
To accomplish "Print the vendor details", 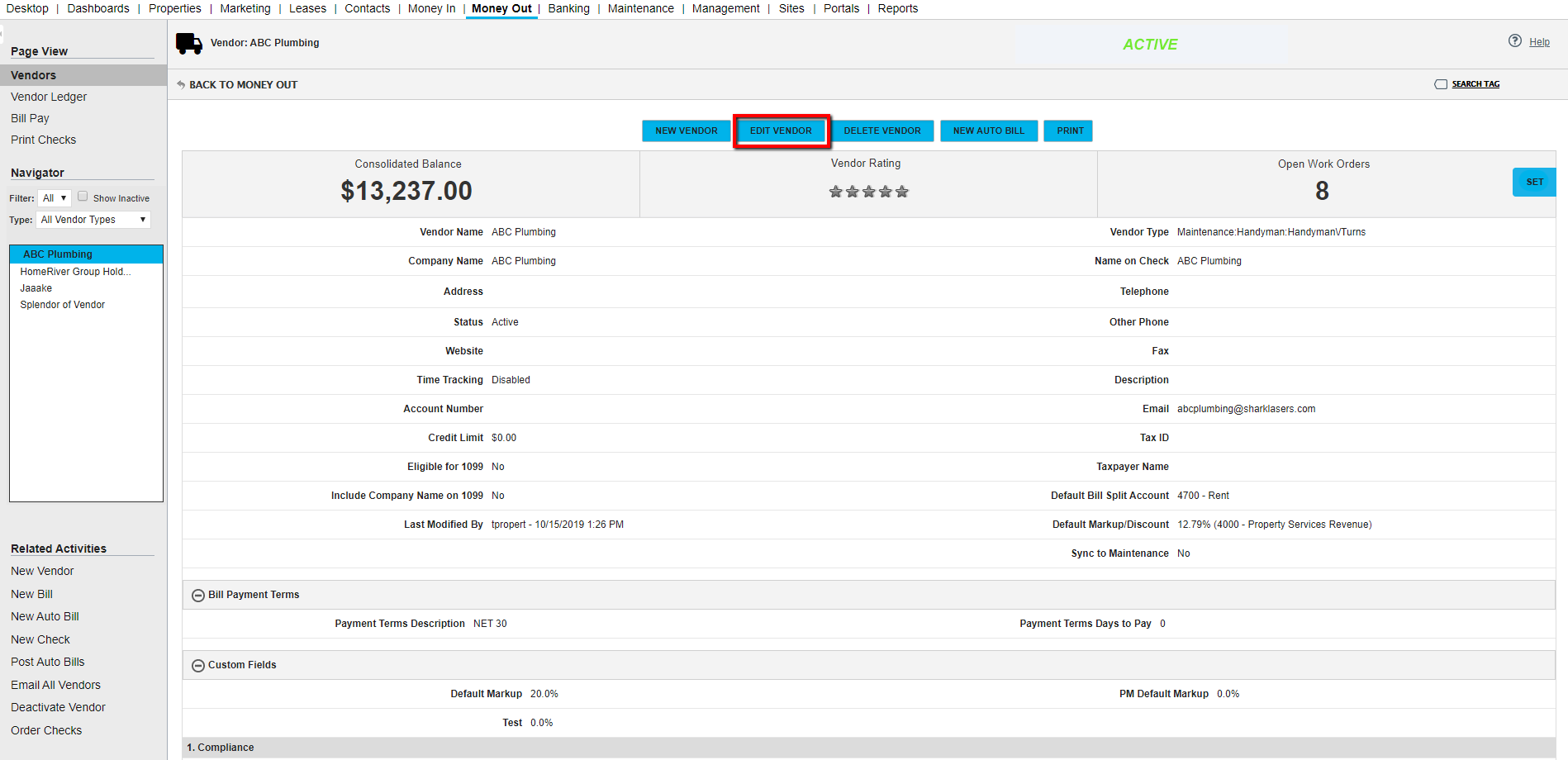I will [1069, 131].
